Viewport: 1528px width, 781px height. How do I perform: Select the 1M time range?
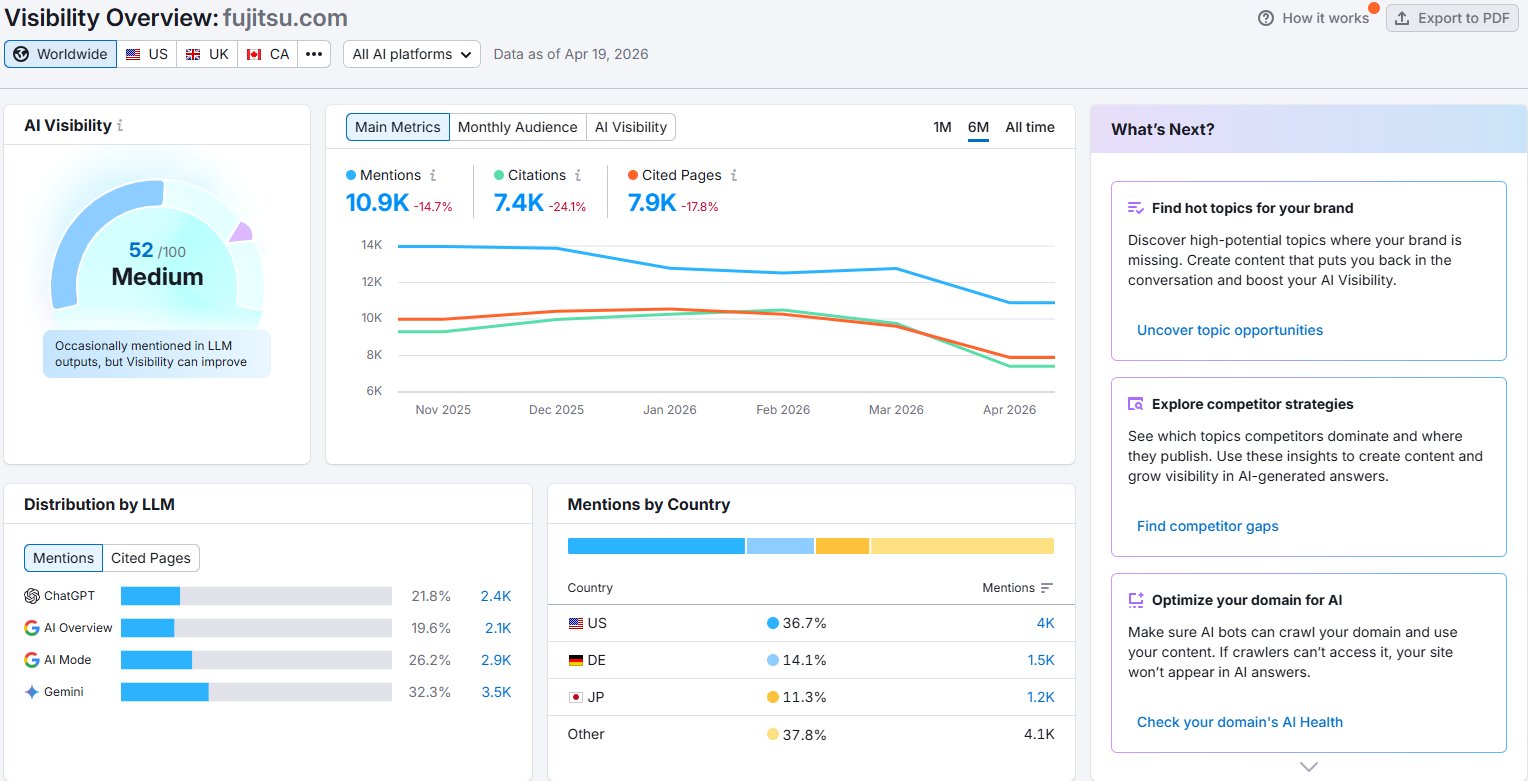click(x=942, y=127)
